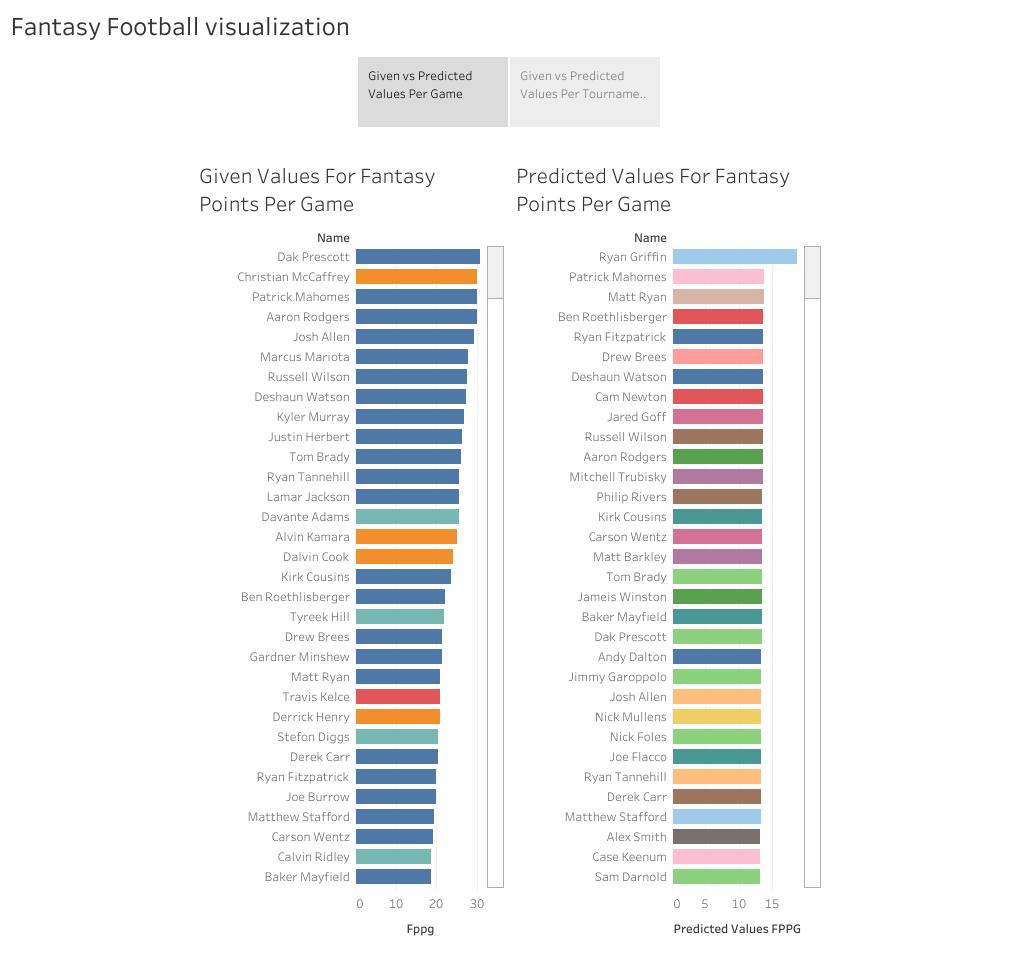The height and width of the screenshot is (963, 1015).
Task: Select the Sam Darnold name label
Action: tap(632, 876)
